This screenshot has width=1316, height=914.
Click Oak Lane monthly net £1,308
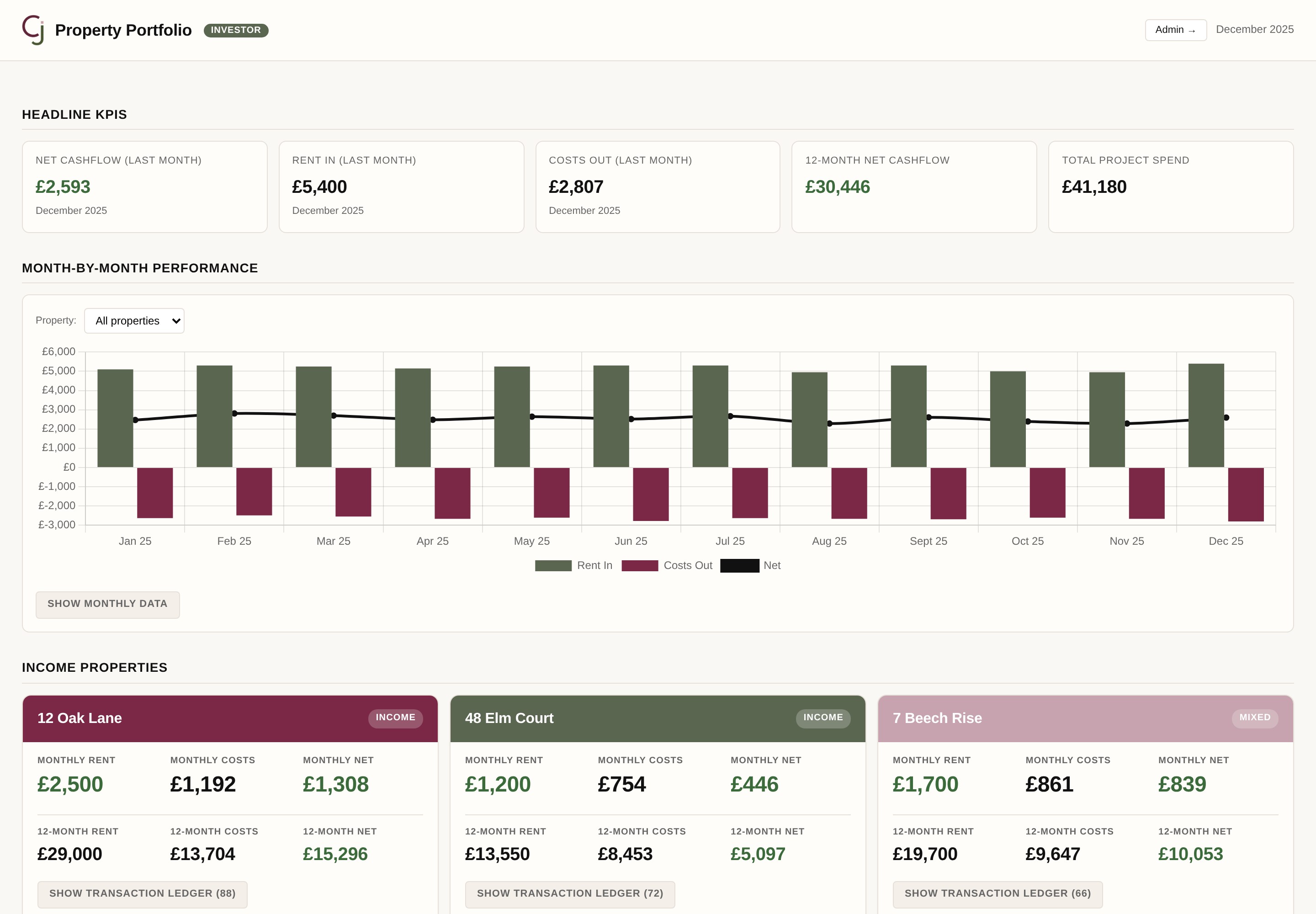[x=335, y=785]
